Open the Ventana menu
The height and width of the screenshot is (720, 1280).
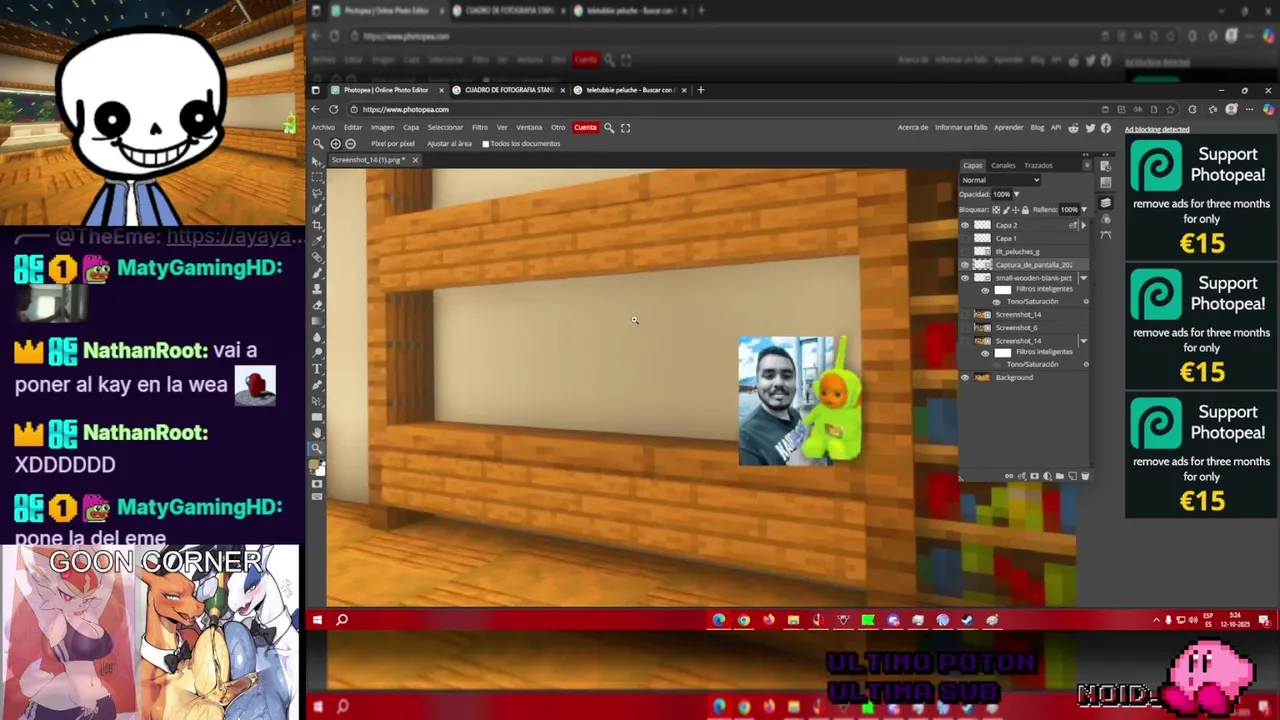point(529,128)
